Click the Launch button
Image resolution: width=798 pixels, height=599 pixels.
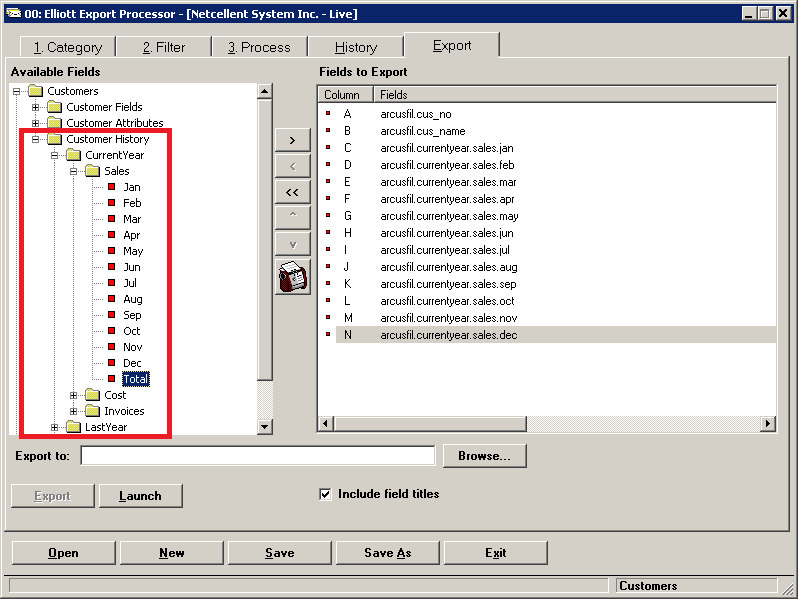140,496
